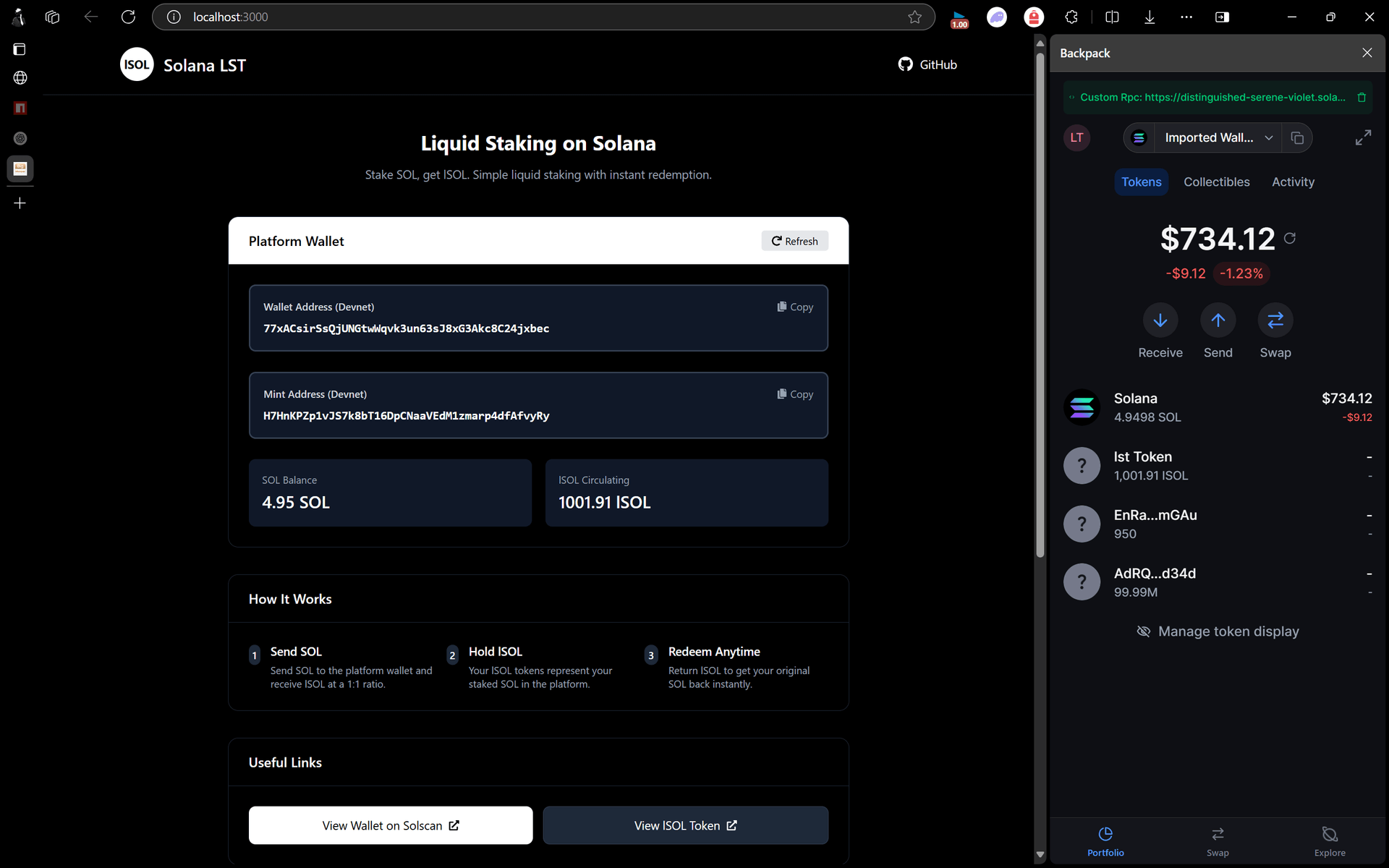Click the Swap icon below the balance

pos(1275,320)
